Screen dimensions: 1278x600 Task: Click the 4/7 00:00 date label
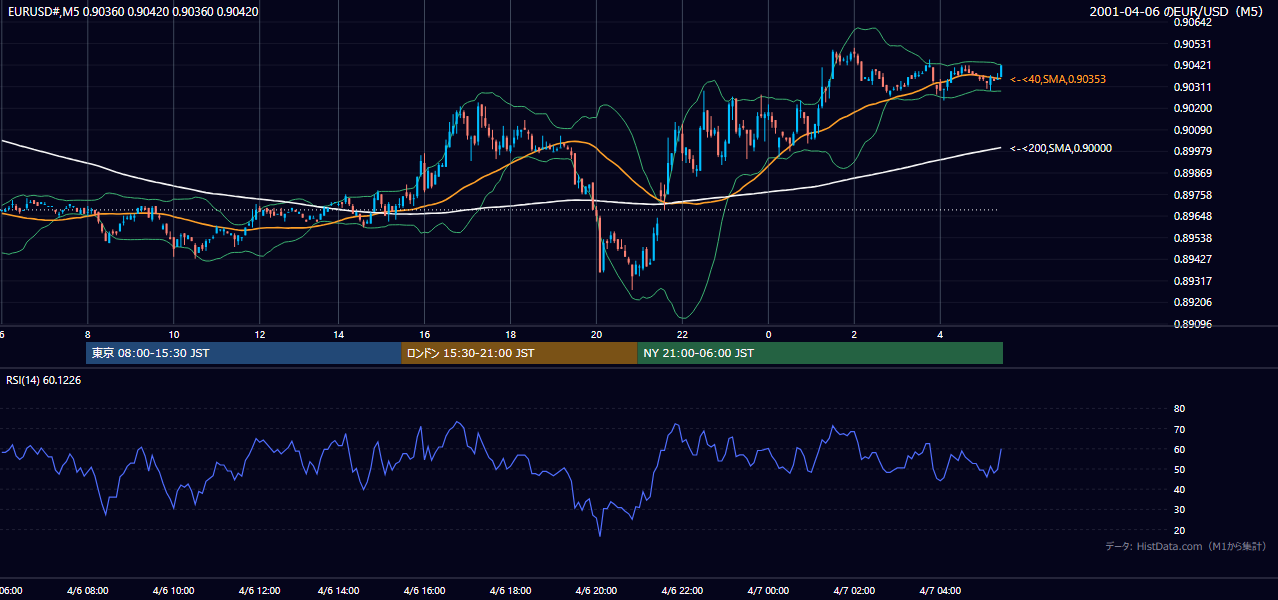tap(768, 590)
